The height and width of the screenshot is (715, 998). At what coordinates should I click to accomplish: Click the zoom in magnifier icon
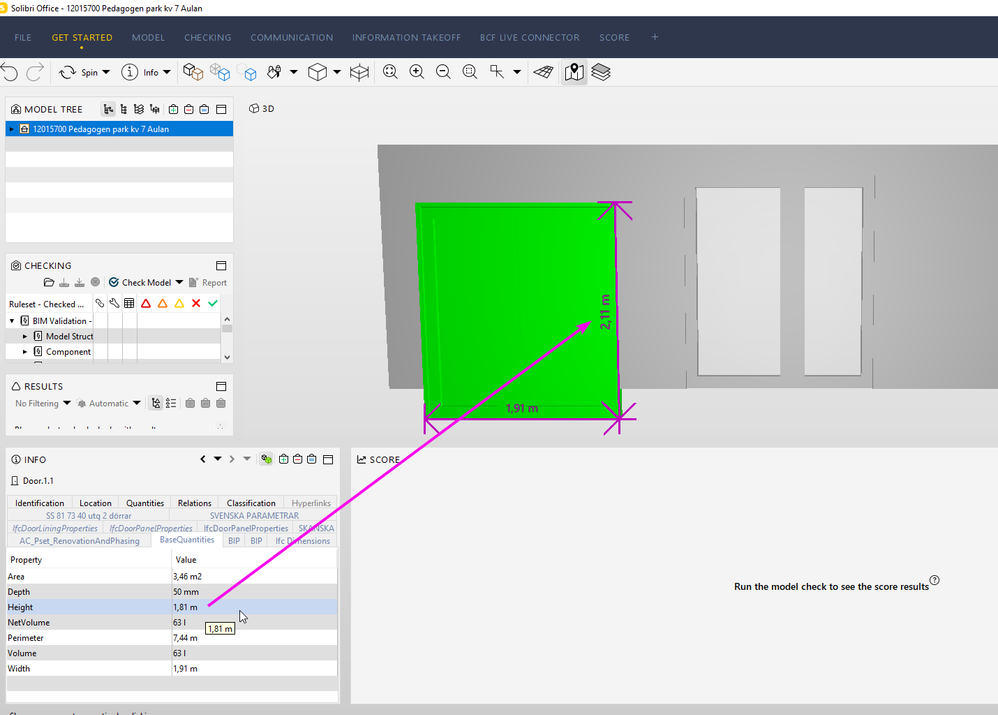417,72
